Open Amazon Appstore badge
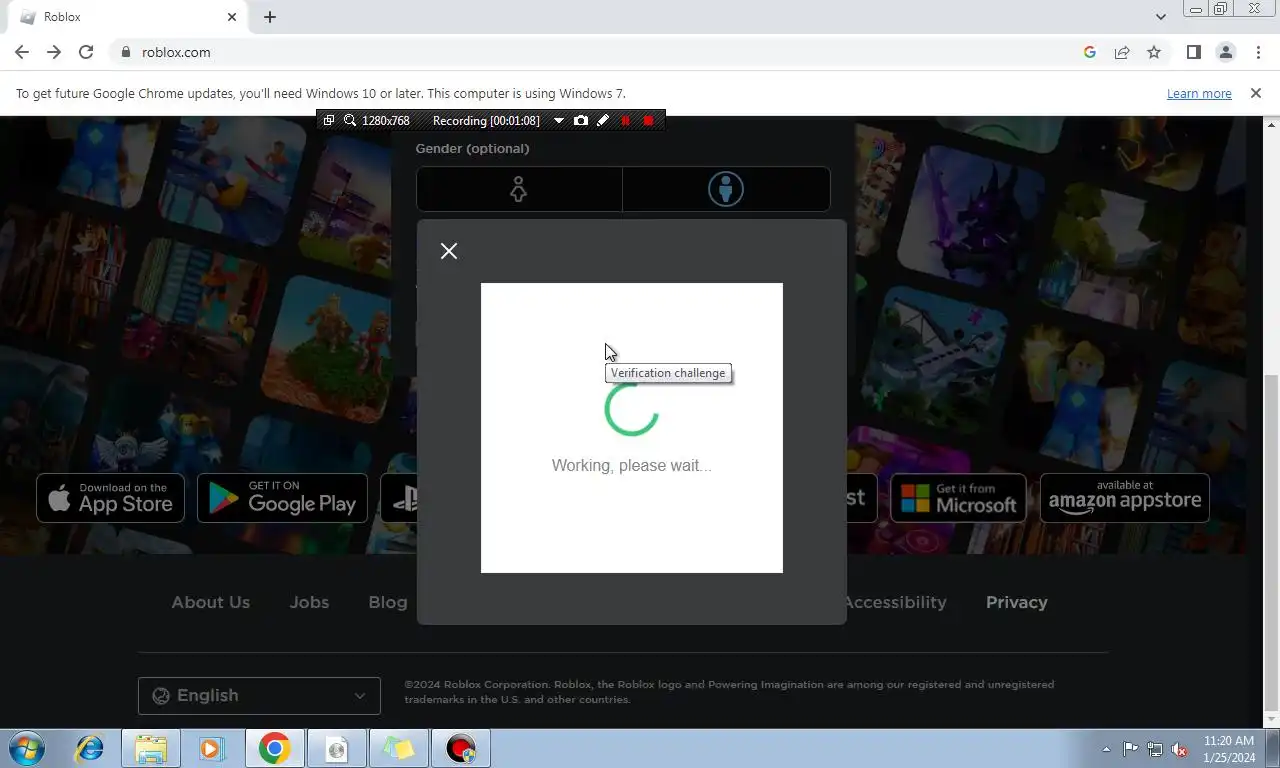 point(1125,498)
